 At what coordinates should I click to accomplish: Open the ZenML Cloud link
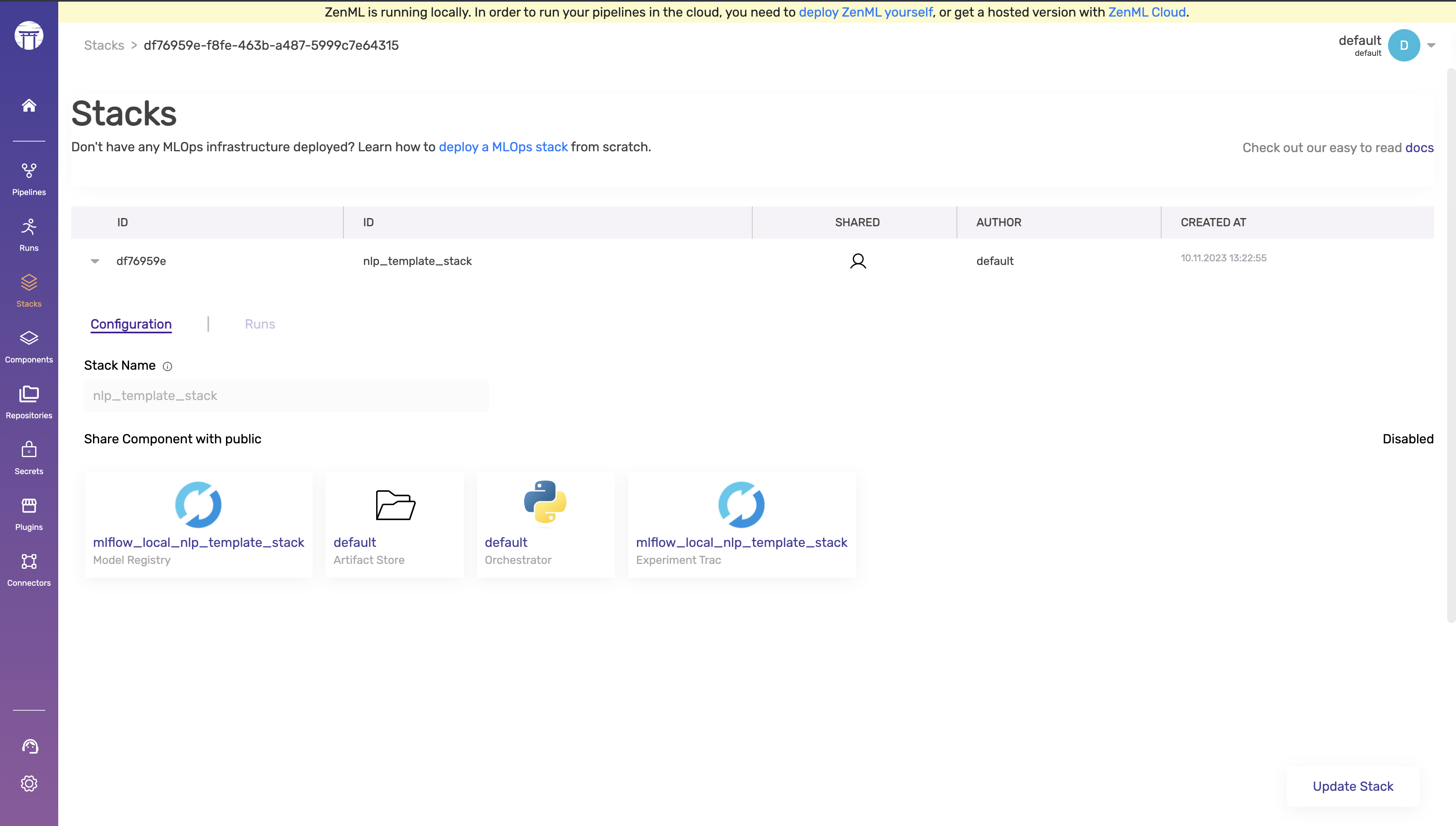tap(1147, 12)
